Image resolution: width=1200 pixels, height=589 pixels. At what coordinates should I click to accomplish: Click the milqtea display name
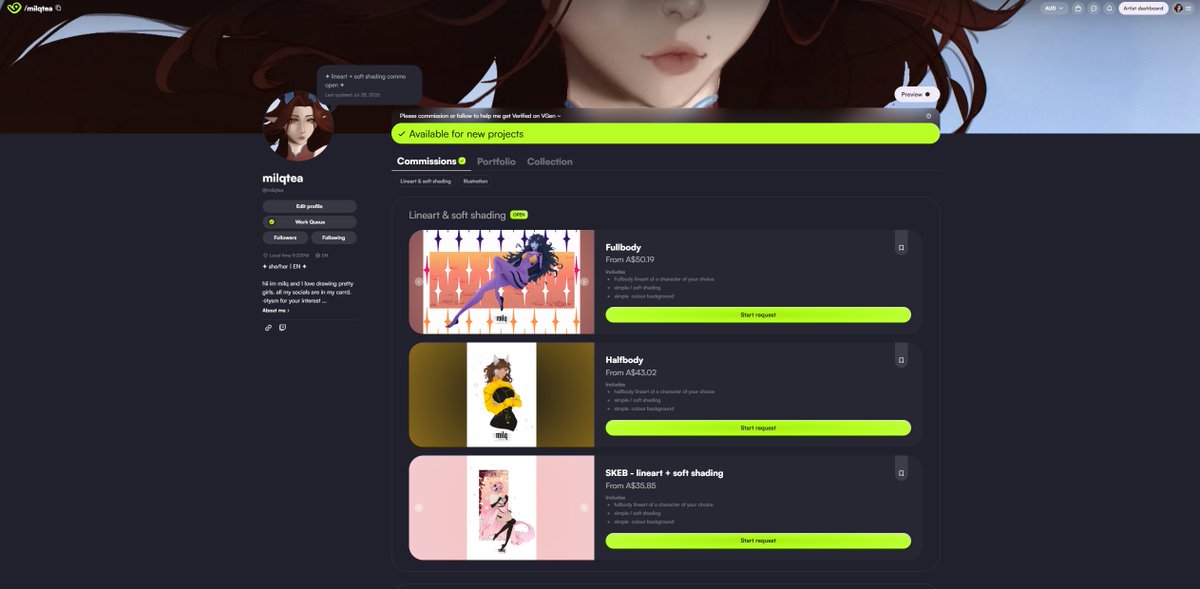click(283, 179)
